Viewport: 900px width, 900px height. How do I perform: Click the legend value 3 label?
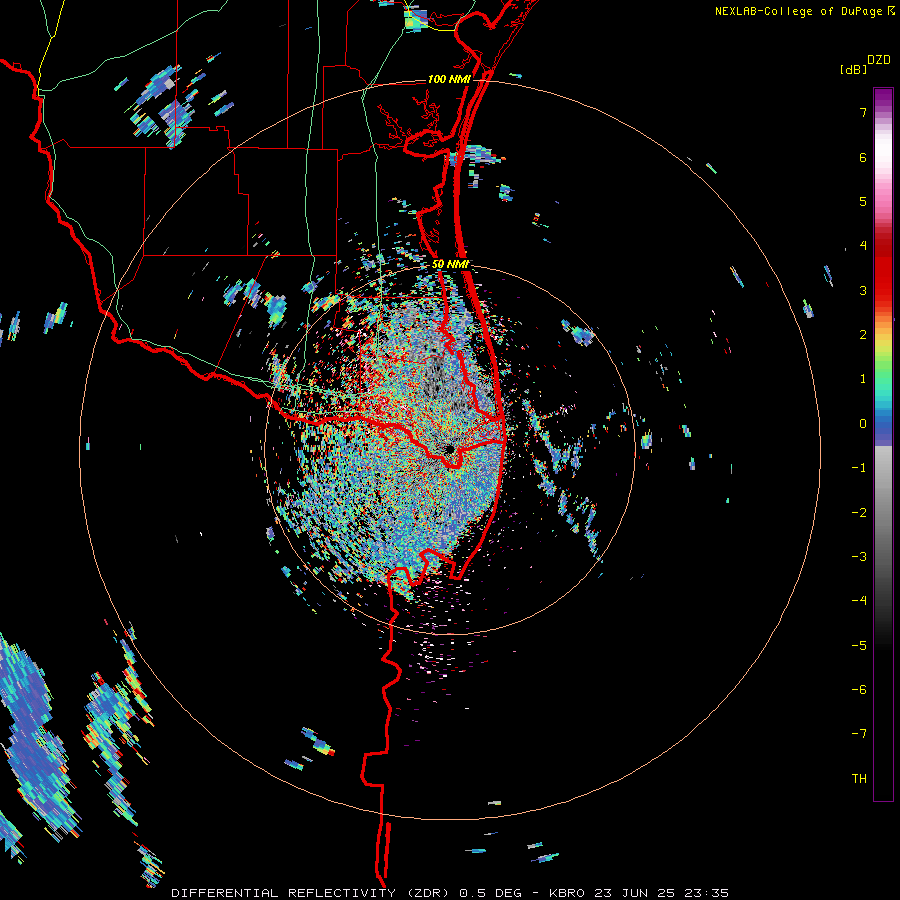(863, 290)
